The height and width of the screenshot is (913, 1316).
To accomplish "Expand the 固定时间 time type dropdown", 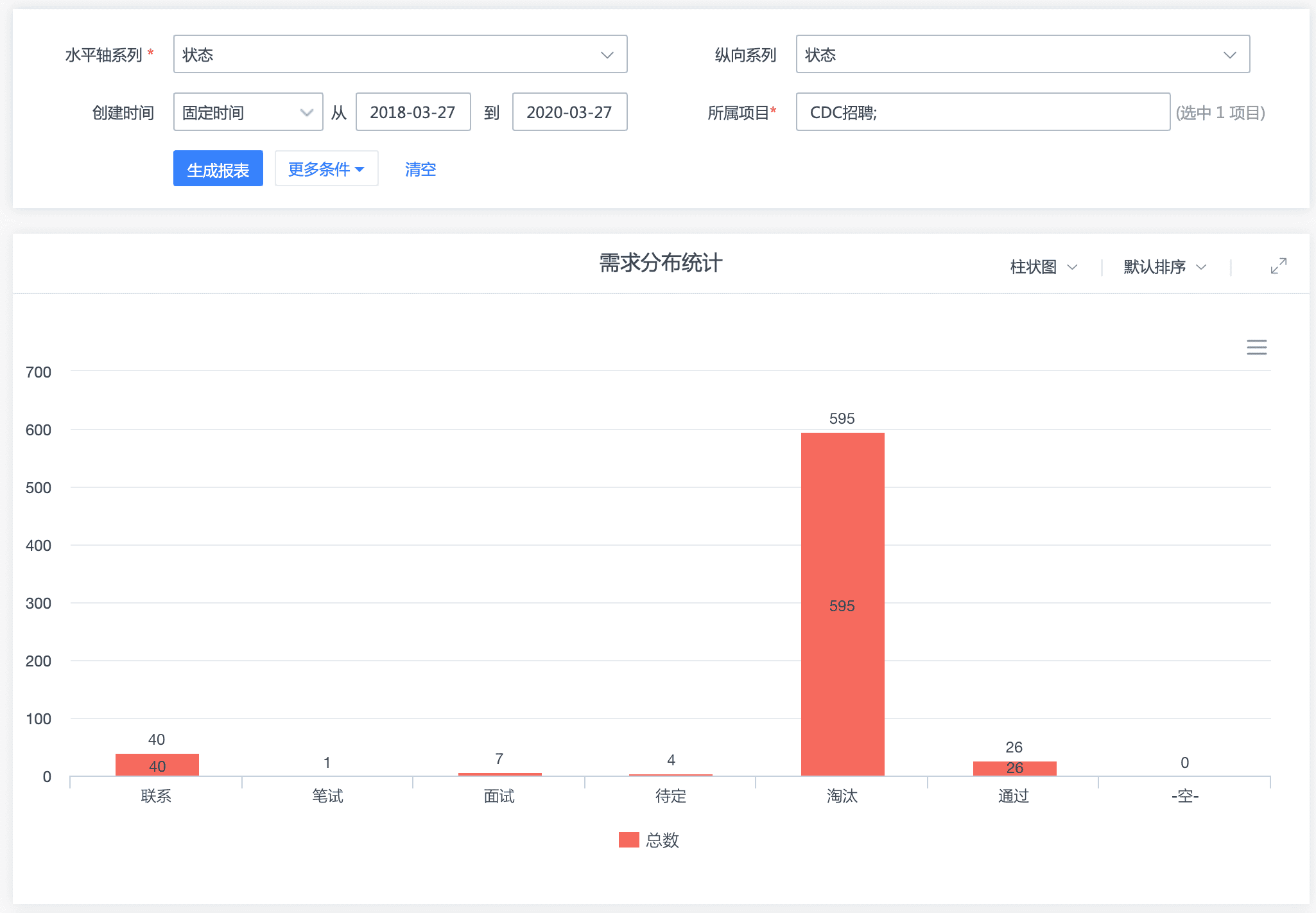I will 248,112.
